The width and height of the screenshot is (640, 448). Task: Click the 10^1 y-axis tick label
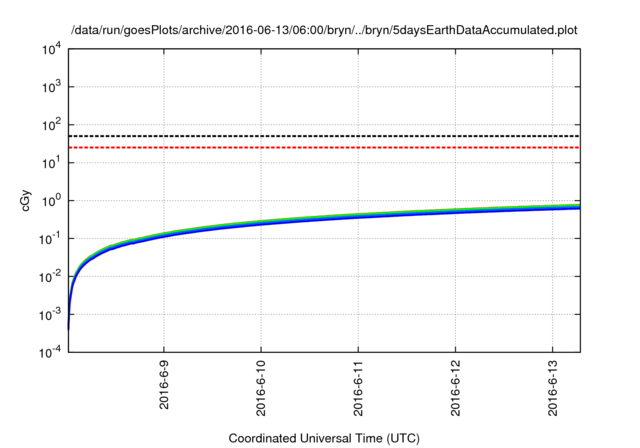[51, 163]
